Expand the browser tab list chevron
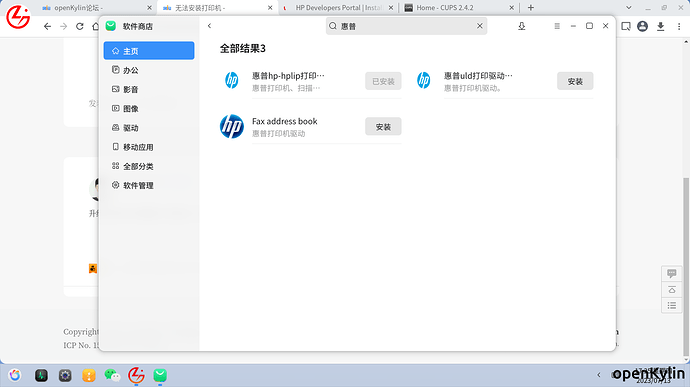The image size is (690, 387). [x=629, y=7]
